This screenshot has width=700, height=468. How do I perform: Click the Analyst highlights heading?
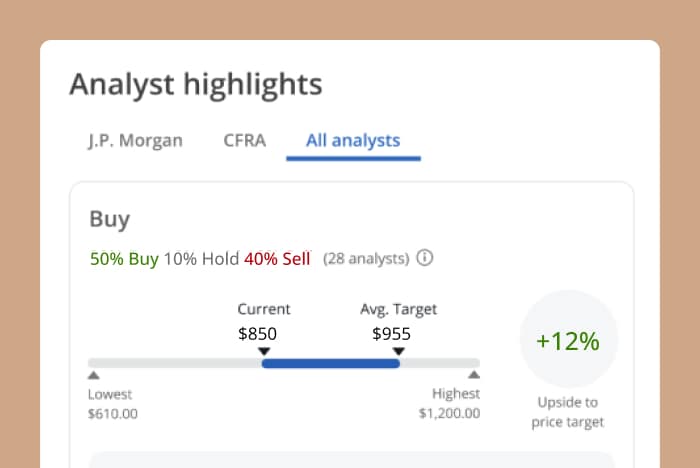(196, 84)
